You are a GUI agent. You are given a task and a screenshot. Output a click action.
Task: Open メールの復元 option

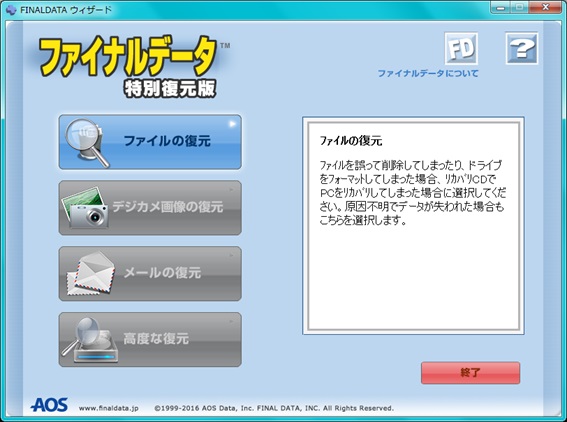click(x=150, y=273)
